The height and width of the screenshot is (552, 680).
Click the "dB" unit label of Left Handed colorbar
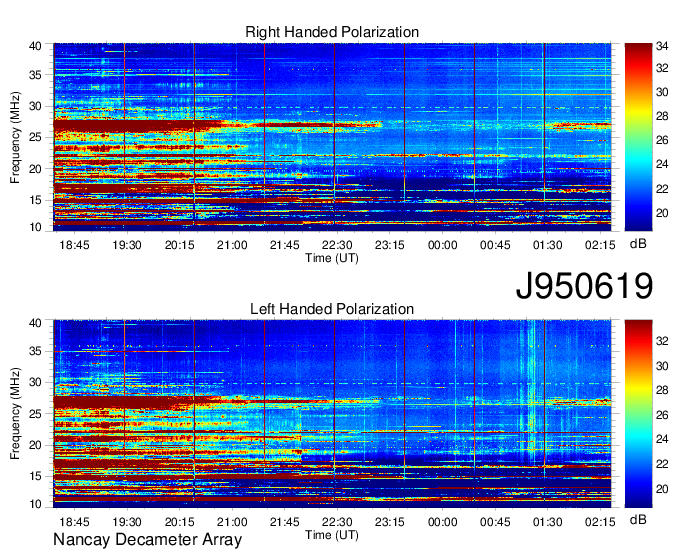(x=638, y=520)
